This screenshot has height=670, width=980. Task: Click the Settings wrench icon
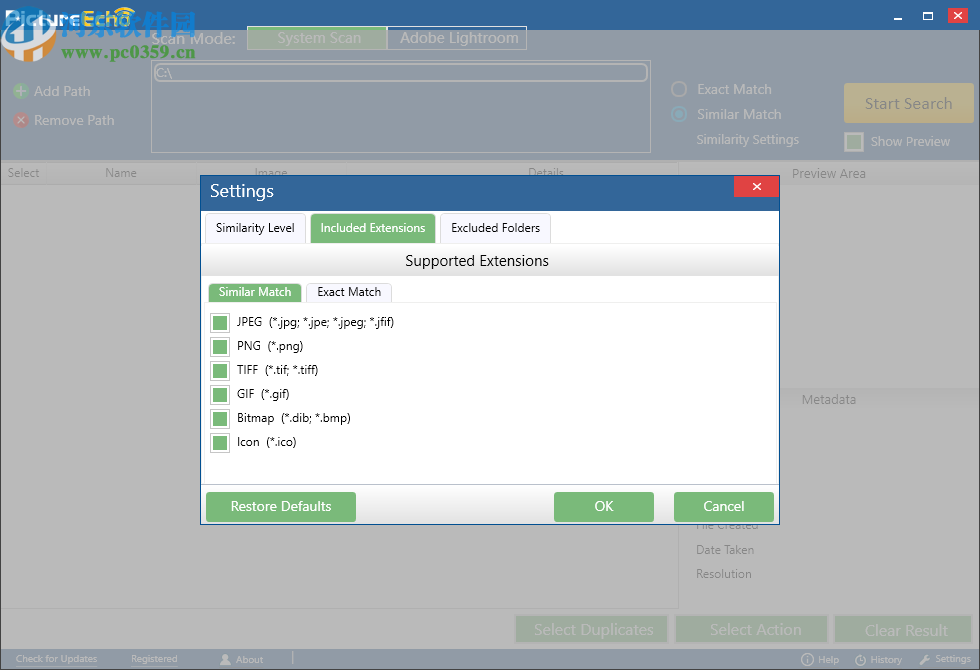click(x=925, y=659)
